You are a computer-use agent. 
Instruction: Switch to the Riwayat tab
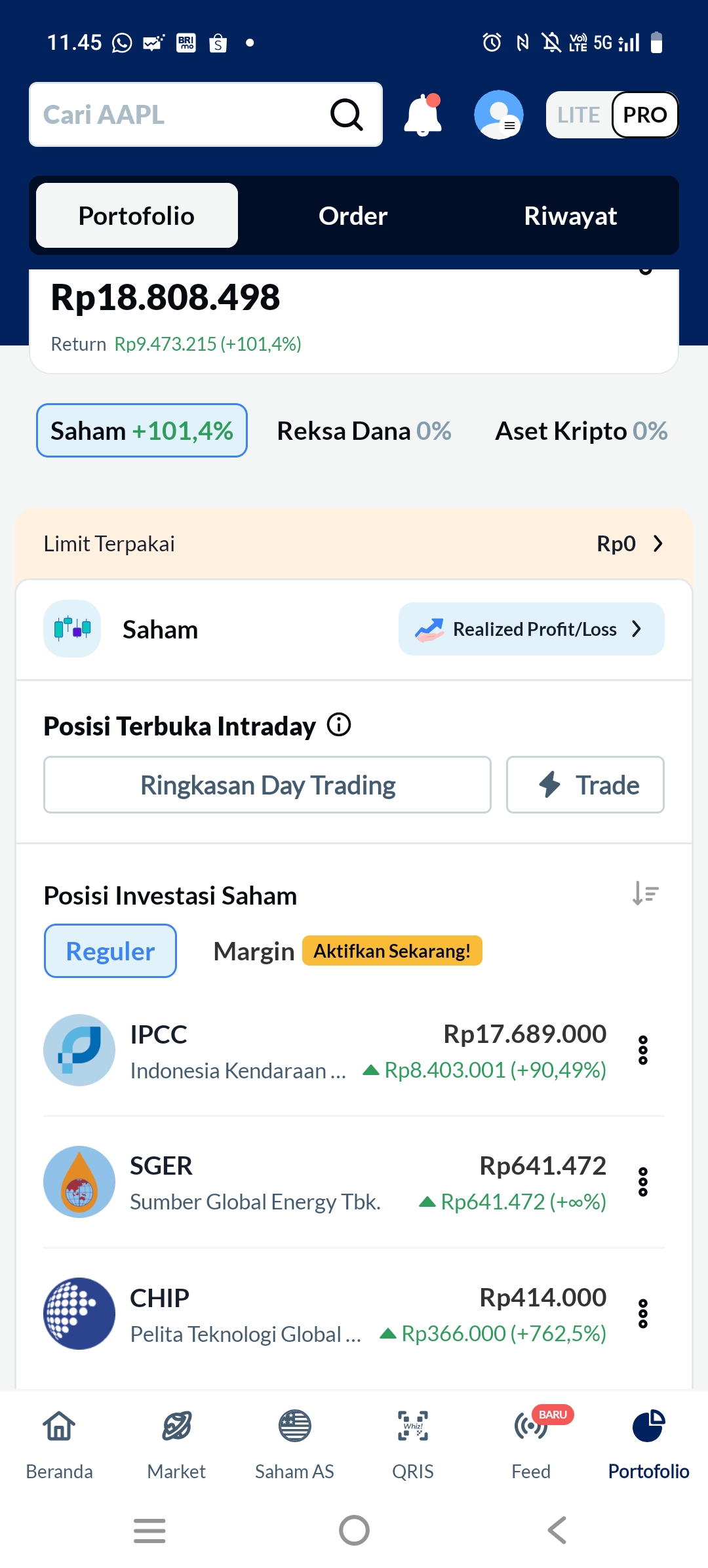click(x=570, y=216)
